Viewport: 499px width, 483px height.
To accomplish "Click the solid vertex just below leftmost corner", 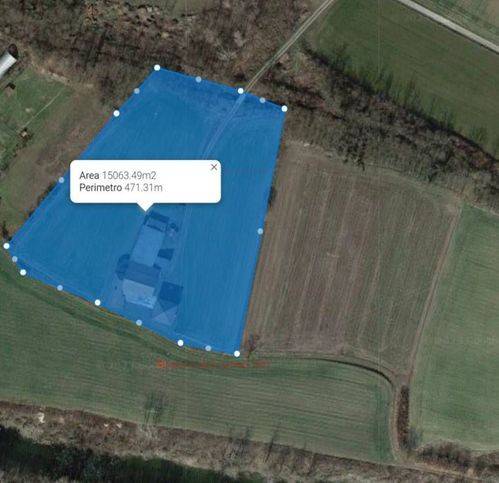I will click(23, 272).
